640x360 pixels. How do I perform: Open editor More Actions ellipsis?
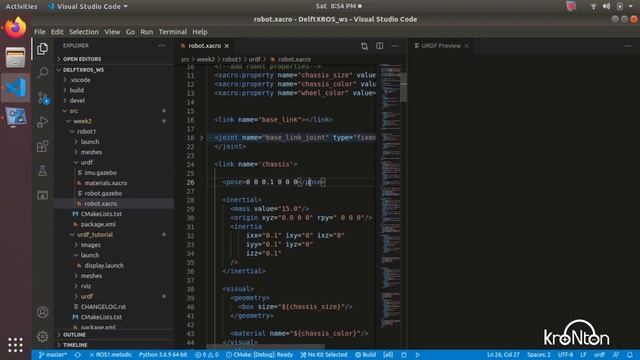click(x=394, y=46)
